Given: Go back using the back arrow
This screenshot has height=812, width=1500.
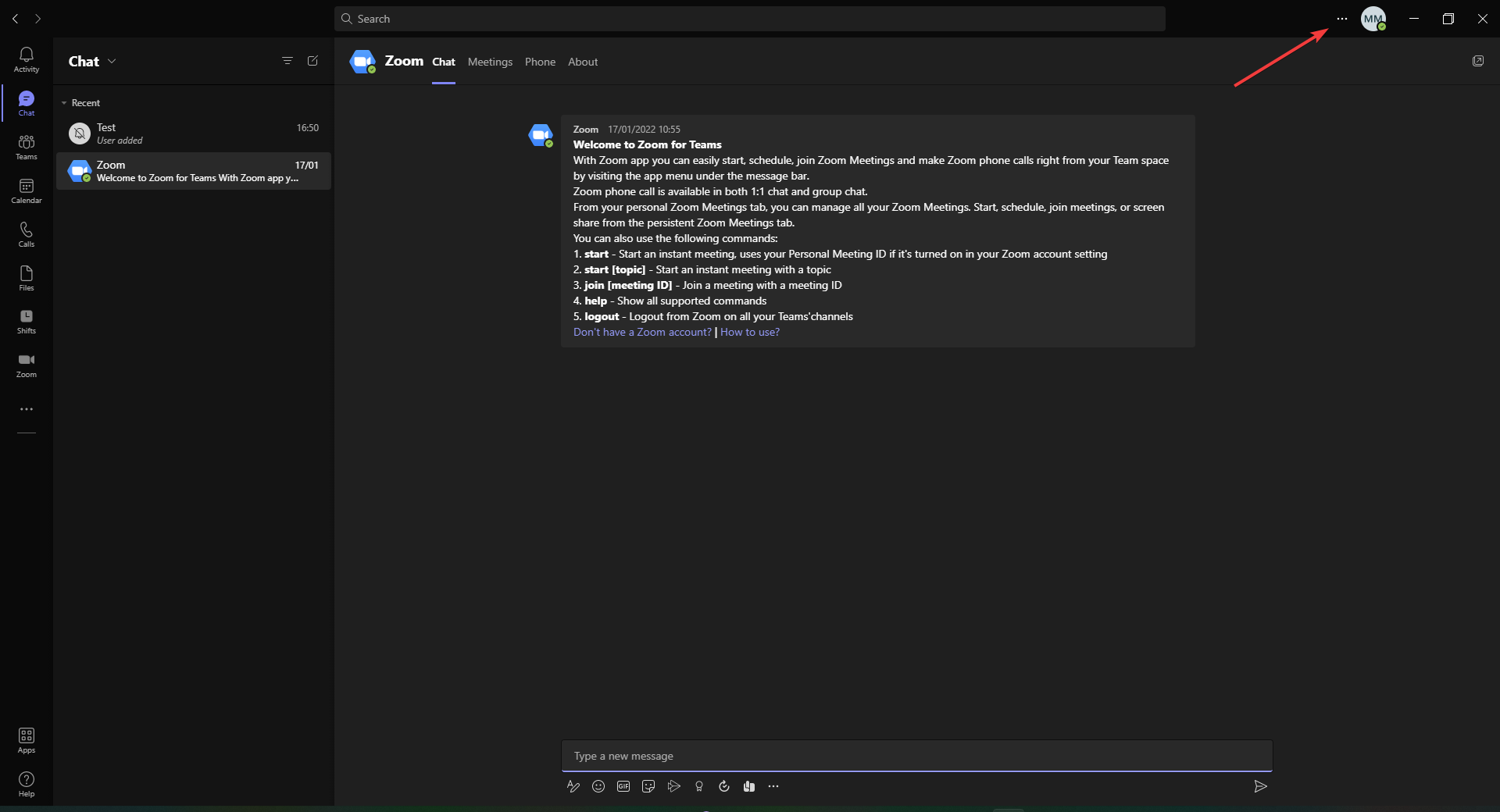Looking at the screenshot, I should [x=16, y=19].
